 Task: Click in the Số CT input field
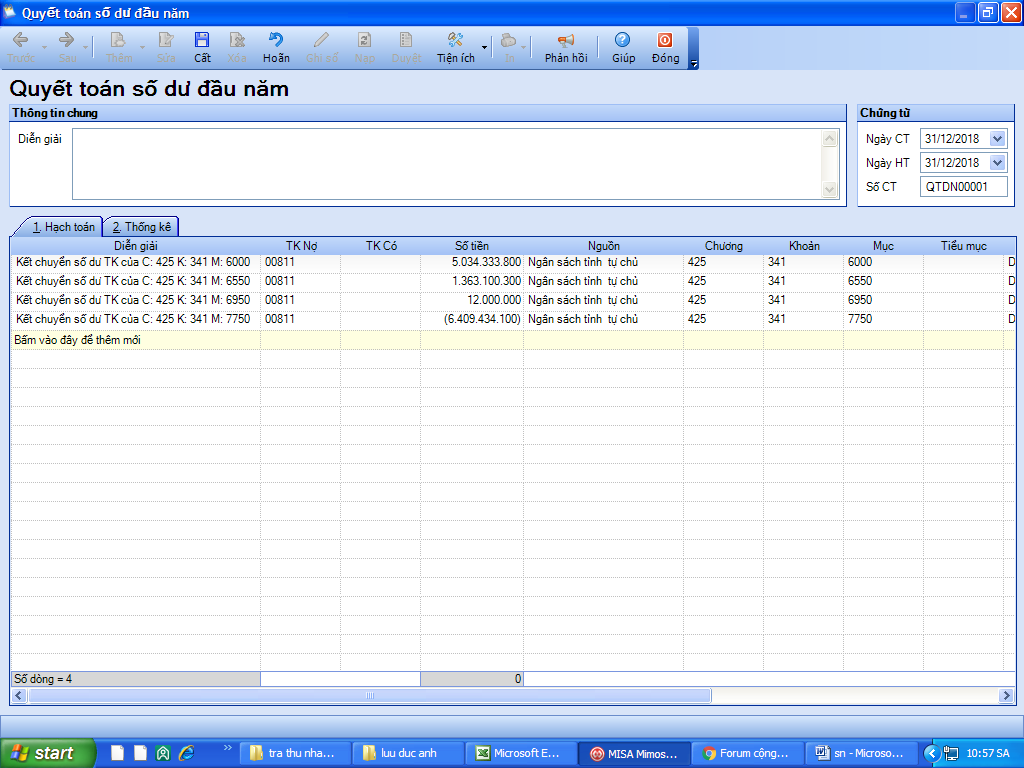pyautogui.click(x=963, y=187)
